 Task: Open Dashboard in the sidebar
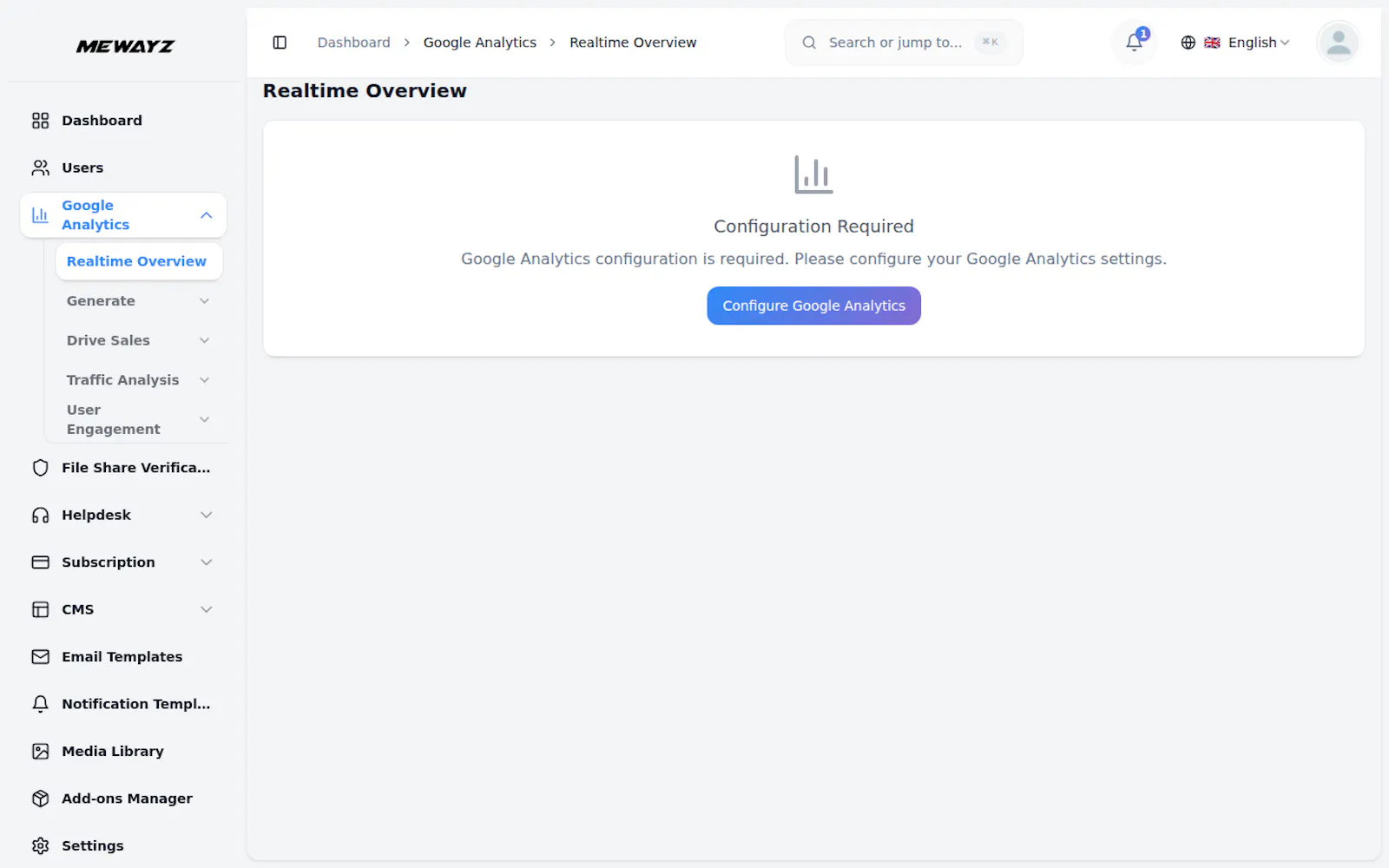(x=123, y=121)
